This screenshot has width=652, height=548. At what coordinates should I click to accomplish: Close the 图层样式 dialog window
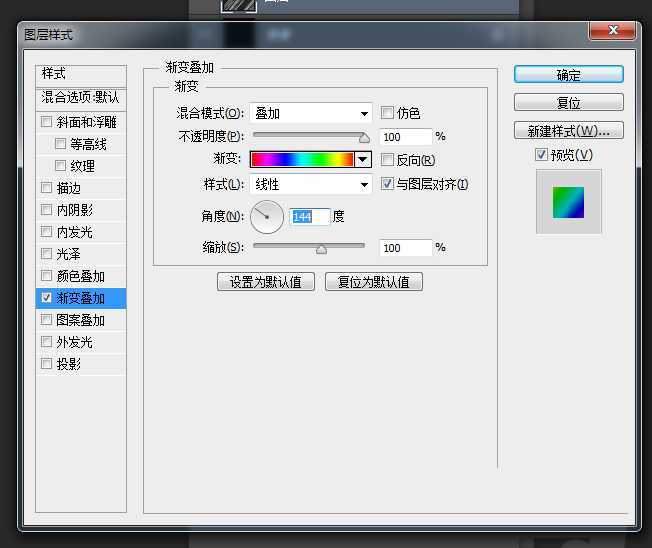coord(611,33)
